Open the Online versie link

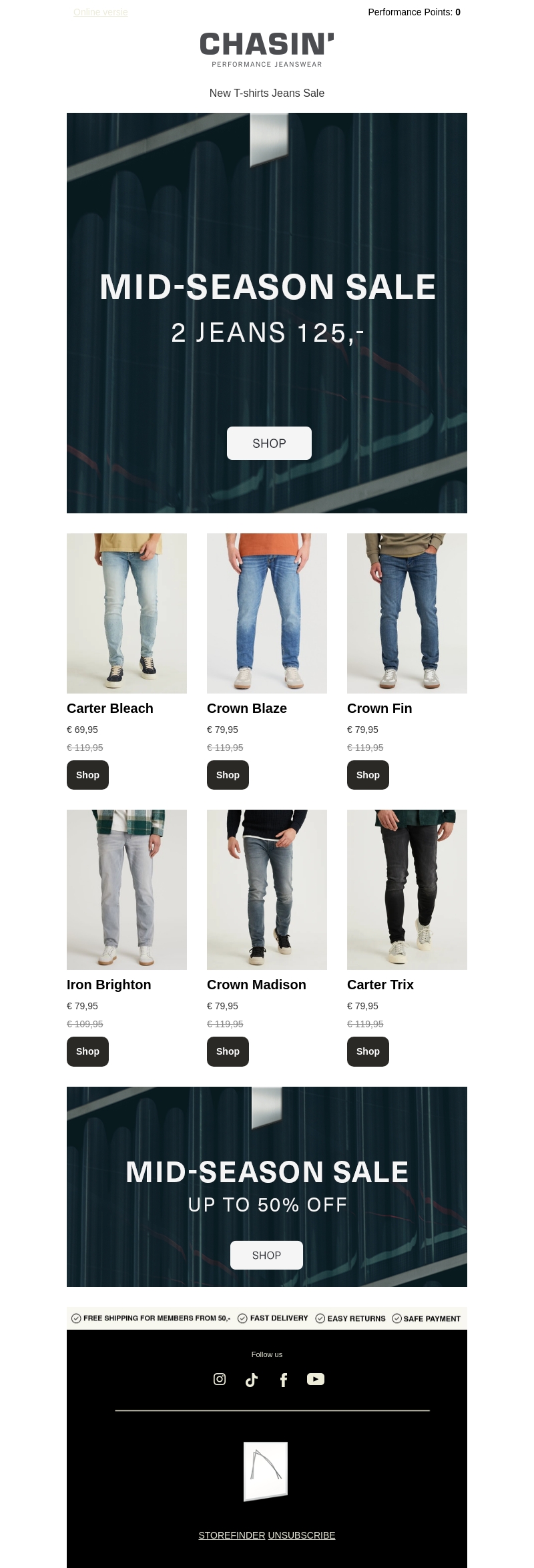point(101,12)
